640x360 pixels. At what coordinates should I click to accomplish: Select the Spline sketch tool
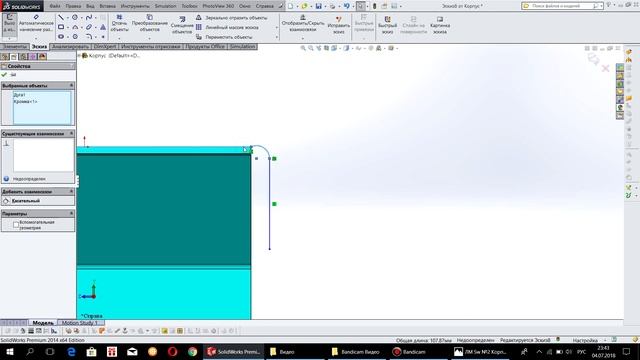[89, 18]
